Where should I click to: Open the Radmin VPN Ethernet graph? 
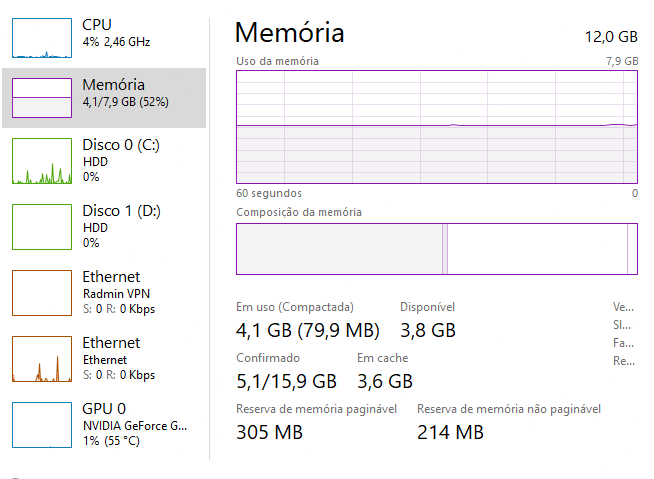pyautogui.click(x=42, y=293)
